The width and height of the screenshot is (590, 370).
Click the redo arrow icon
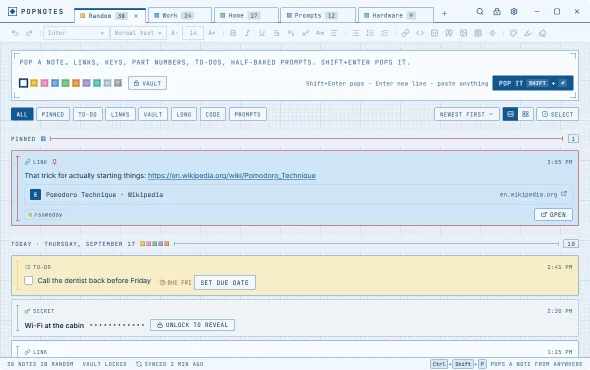click(29, 33)
